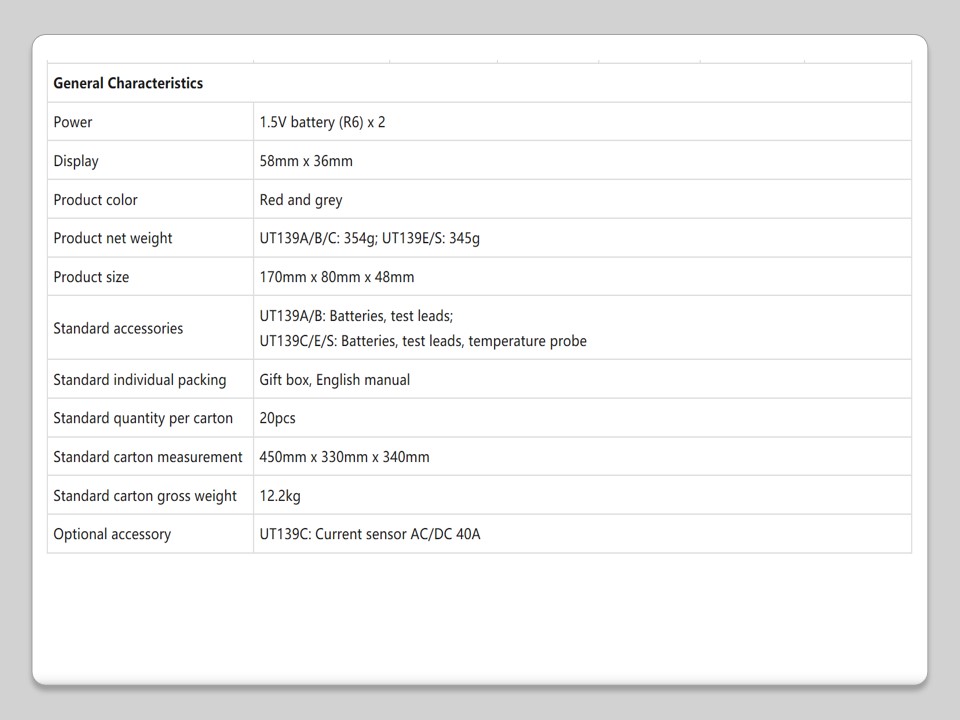Click the UT139C/E/S temperature probe line
Viewport: 960px width, 720px height.
click(423, 341)
